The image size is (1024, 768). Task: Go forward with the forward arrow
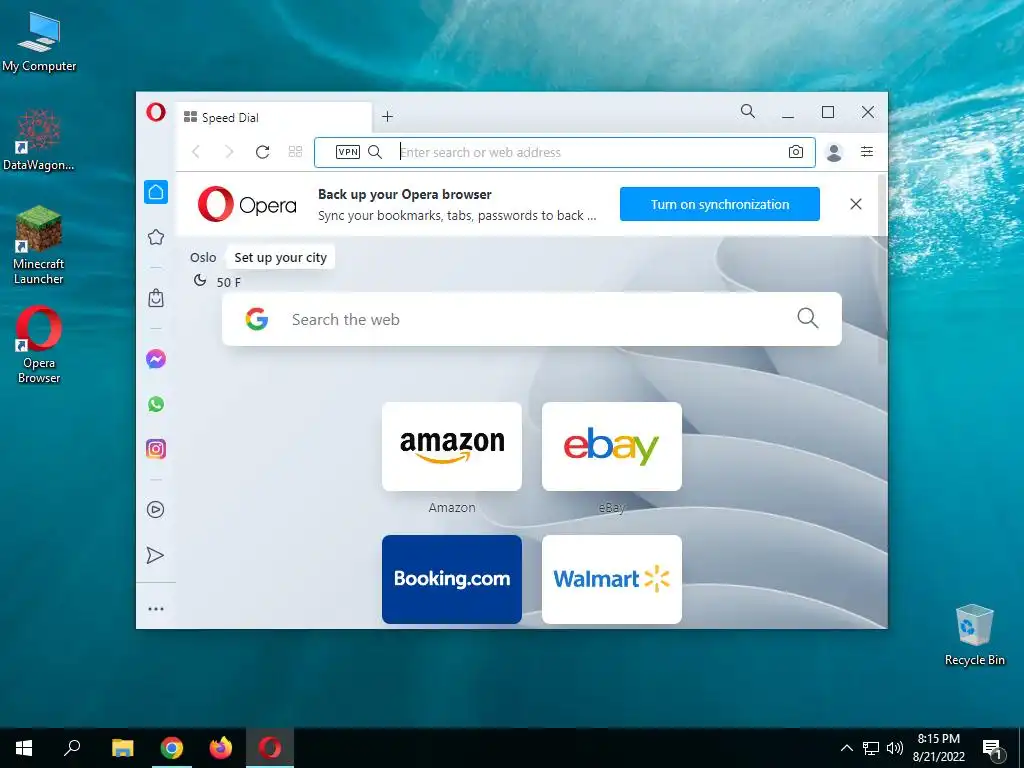pyautogui.click(x=229, y=152)
